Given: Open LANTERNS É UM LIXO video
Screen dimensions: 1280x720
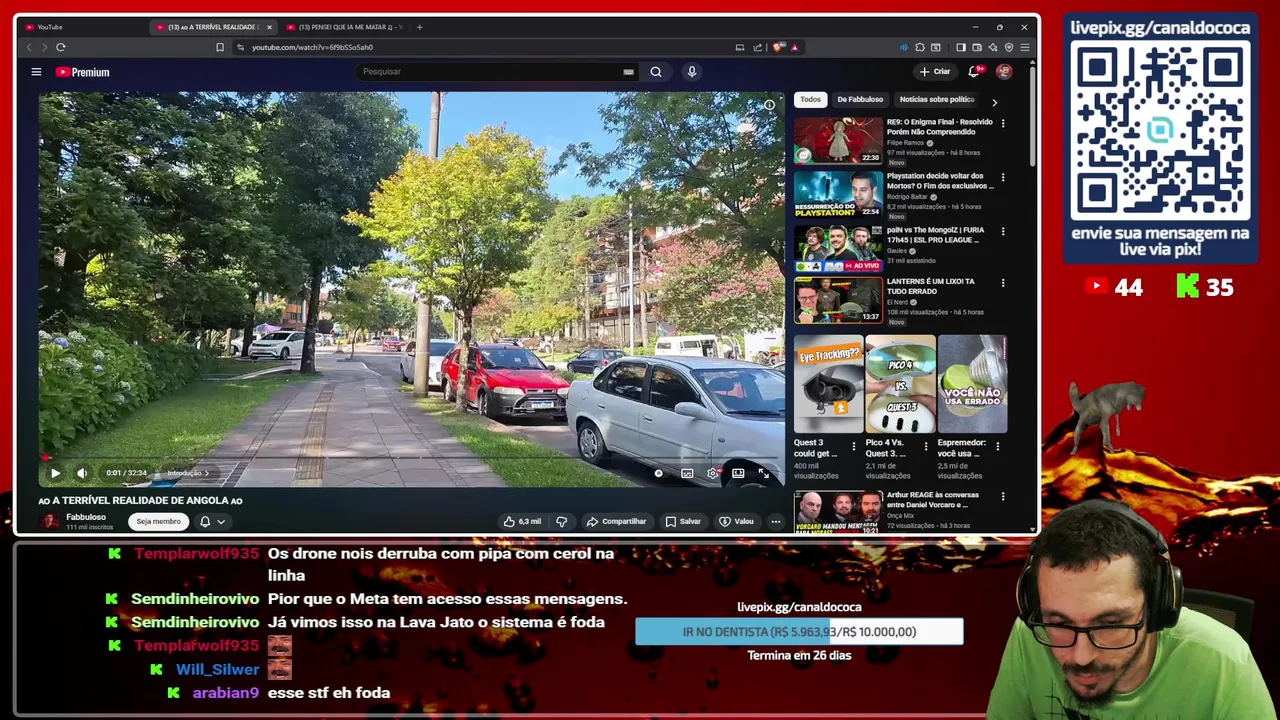Looking at the screenshot, I should click(x=838, y=300).
